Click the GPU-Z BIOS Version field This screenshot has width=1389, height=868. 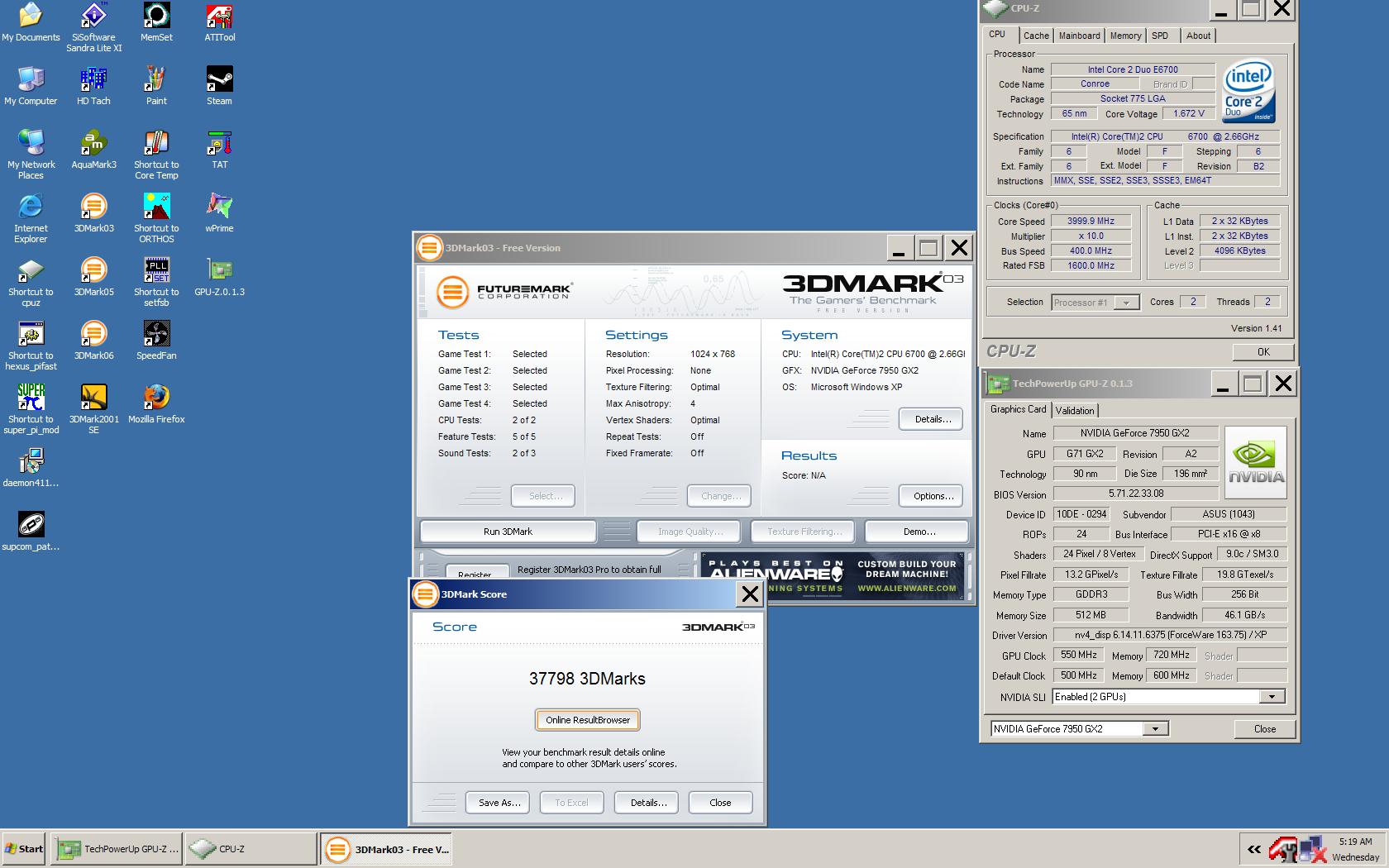point(1135,494)
